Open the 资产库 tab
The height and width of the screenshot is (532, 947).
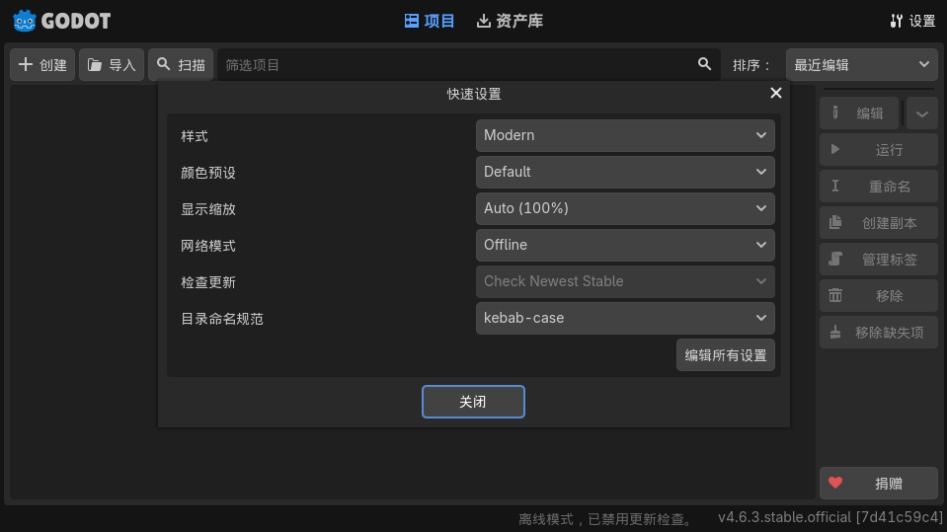pos(510,21)
